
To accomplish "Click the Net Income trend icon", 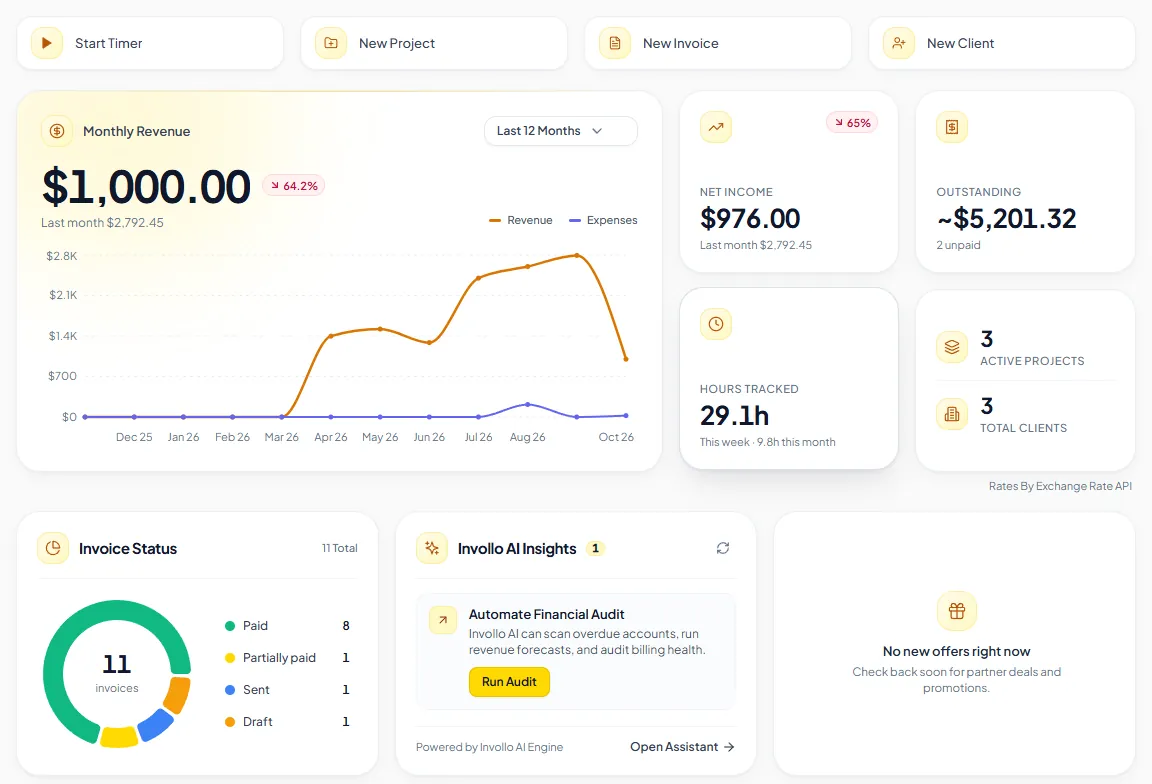I will (x=716, y=127).
